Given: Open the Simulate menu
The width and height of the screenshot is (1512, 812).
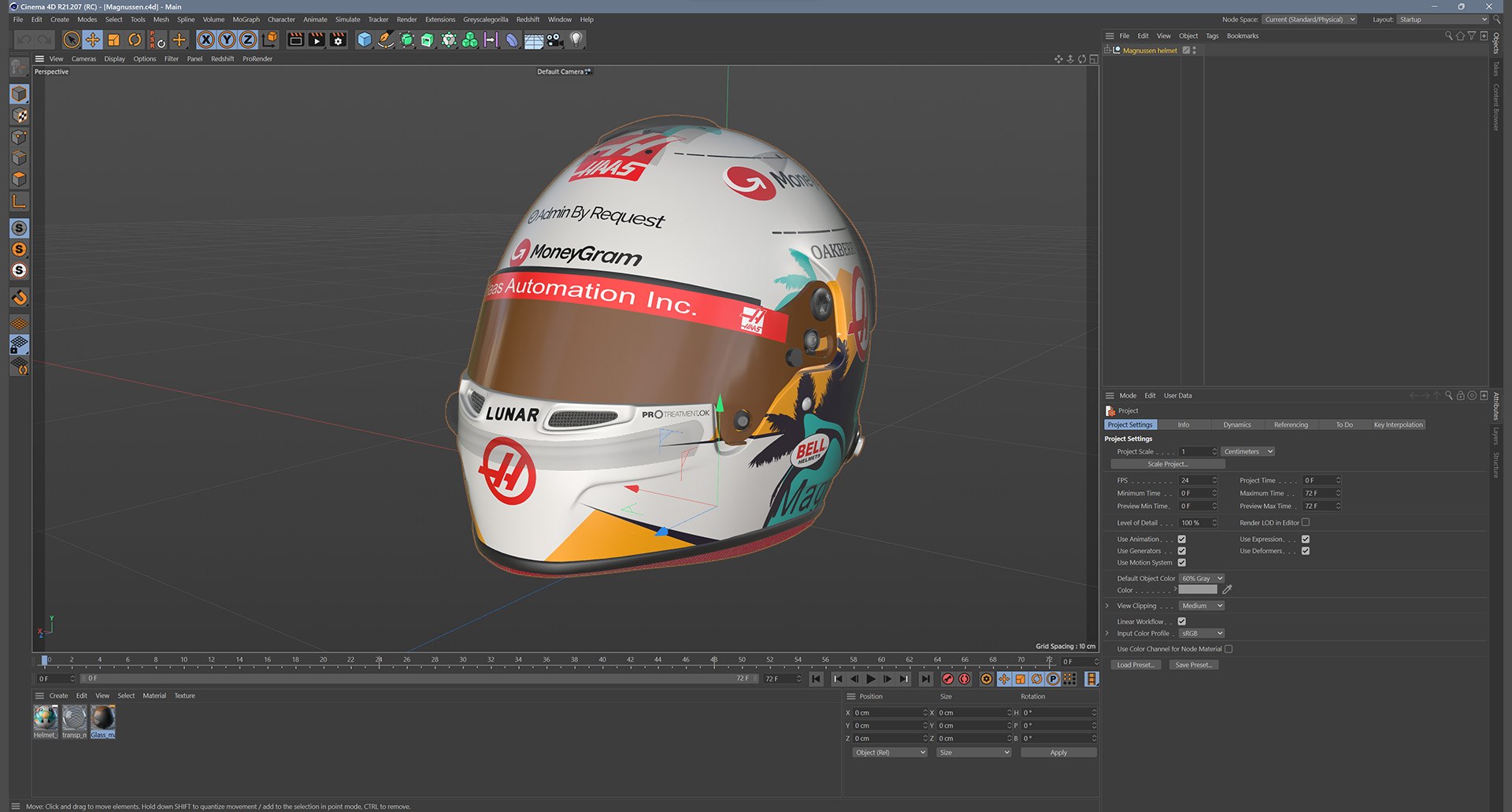Looking at the screenshot, I should pyautogui.click(x=347, y=20).
